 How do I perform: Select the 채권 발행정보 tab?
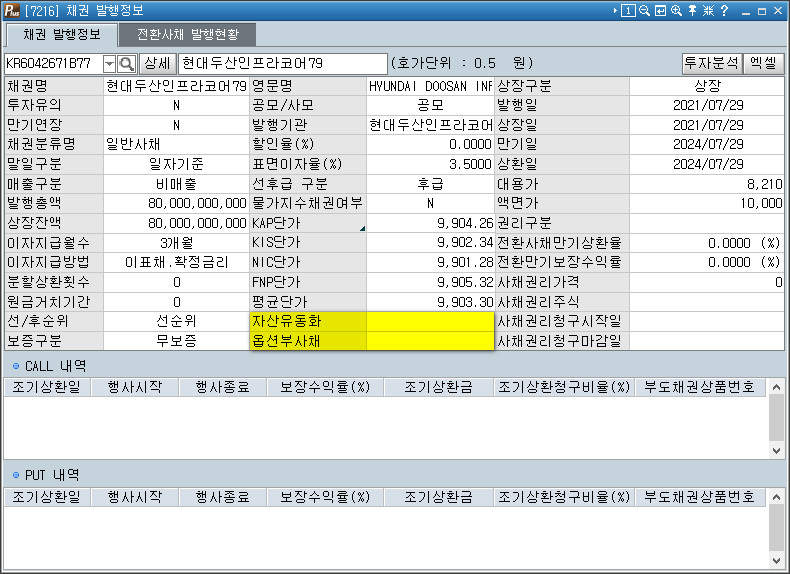[x=62, y=34]
